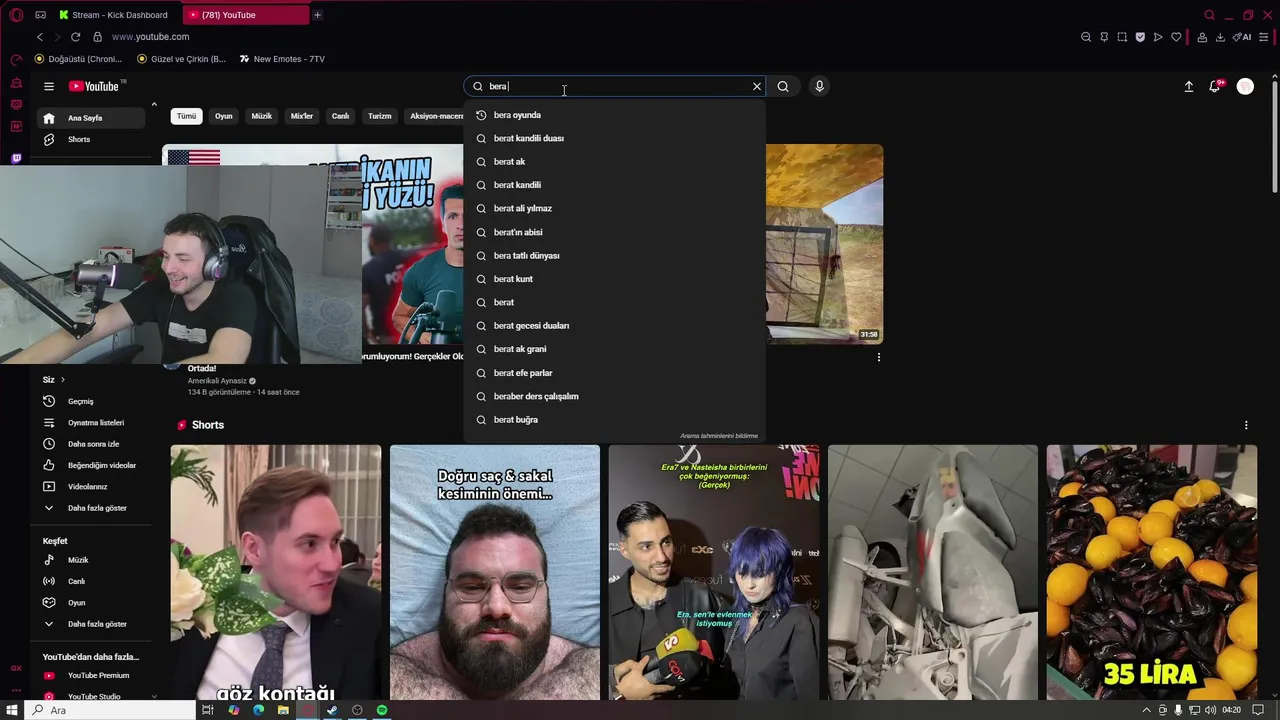The image size is (1280, 720).
Task: Open New Emotes - 7TV bookmark
Action: click(x=282, y=59)
